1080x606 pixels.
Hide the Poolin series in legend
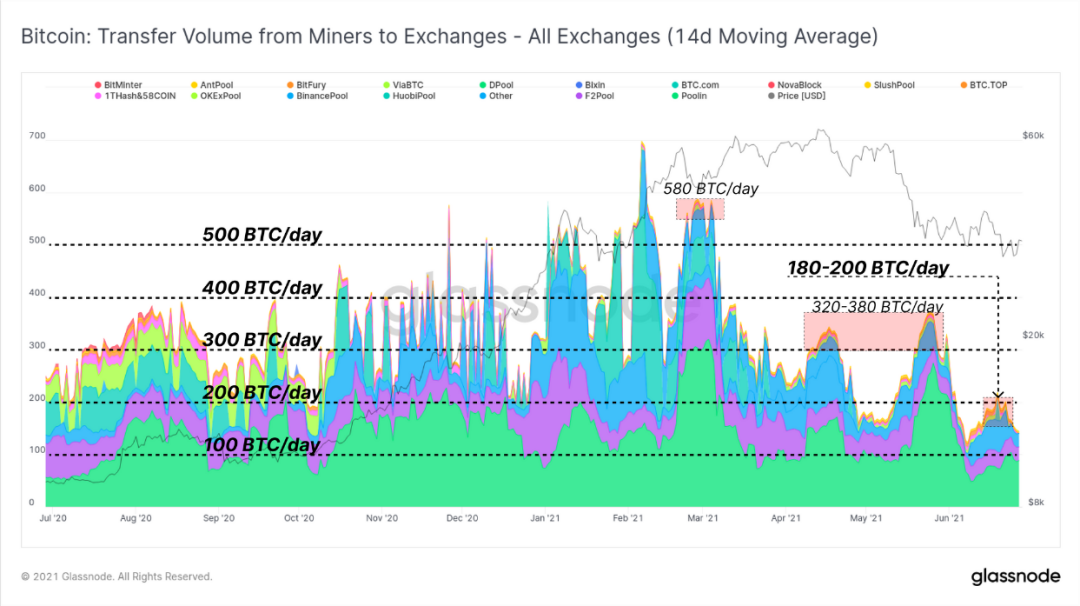[x=689, y=96]
